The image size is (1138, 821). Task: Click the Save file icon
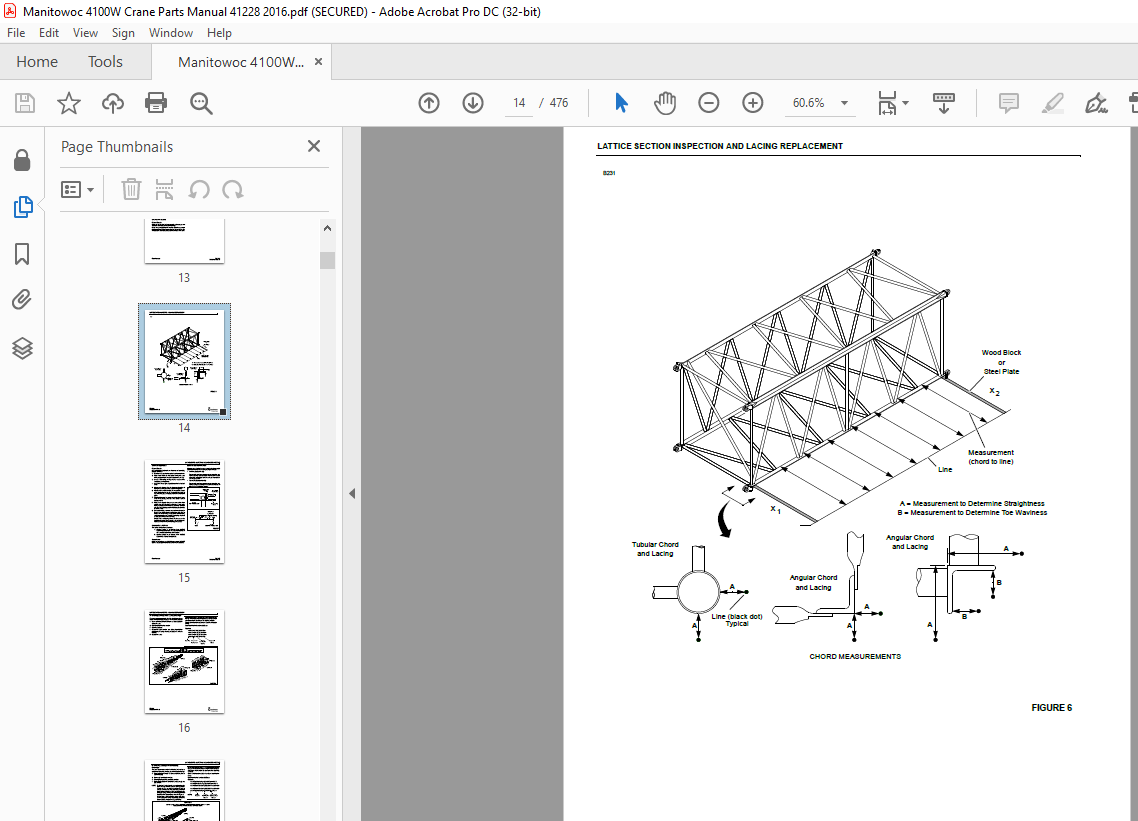pos(25,103)
